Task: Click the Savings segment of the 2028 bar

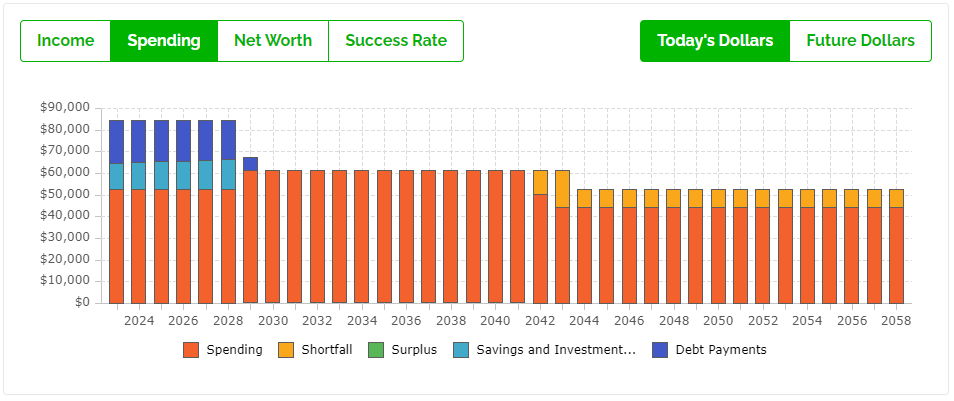Action: click(x=228, y=175)
